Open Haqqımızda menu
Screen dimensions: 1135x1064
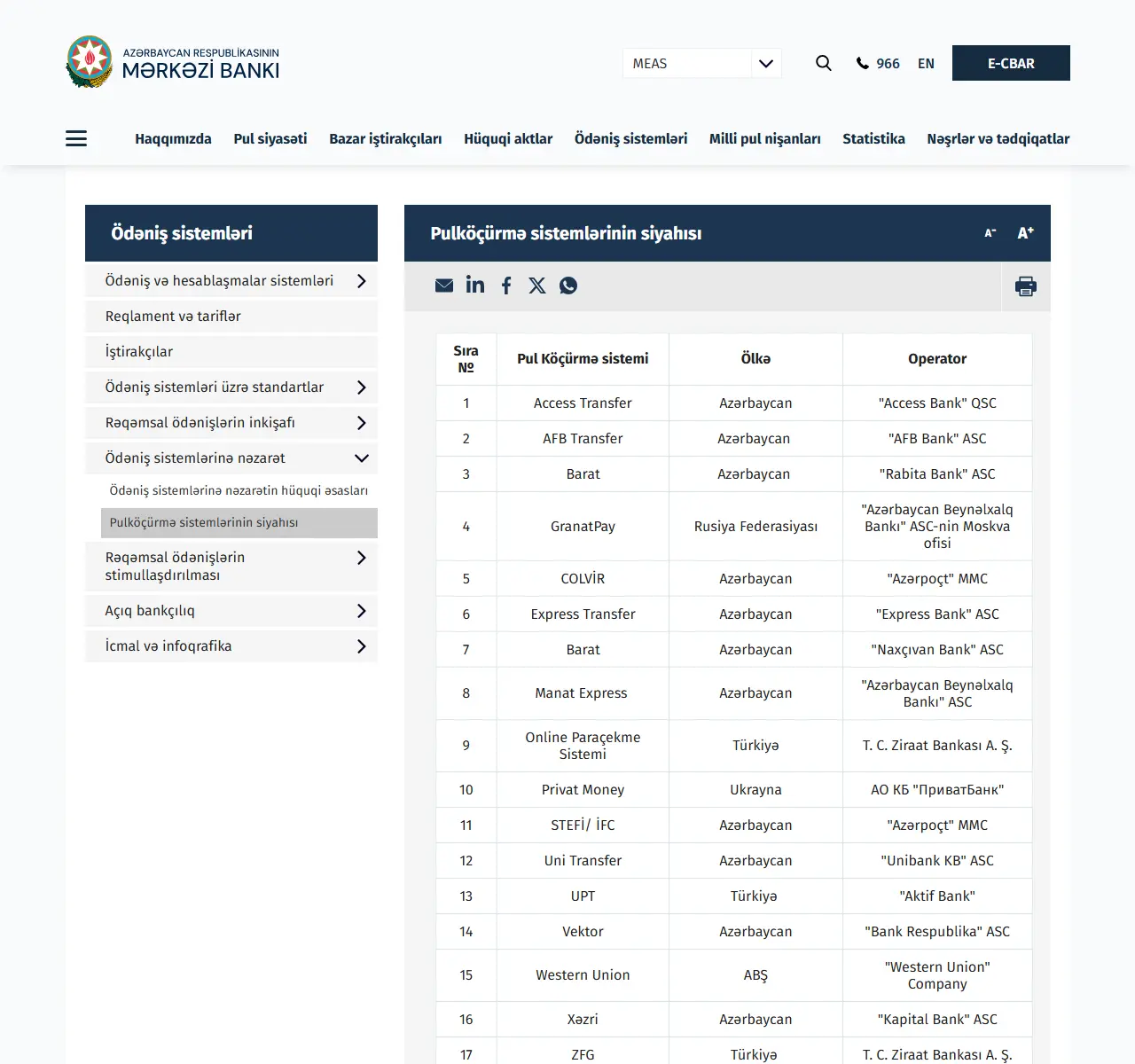[x=173, y=139]
